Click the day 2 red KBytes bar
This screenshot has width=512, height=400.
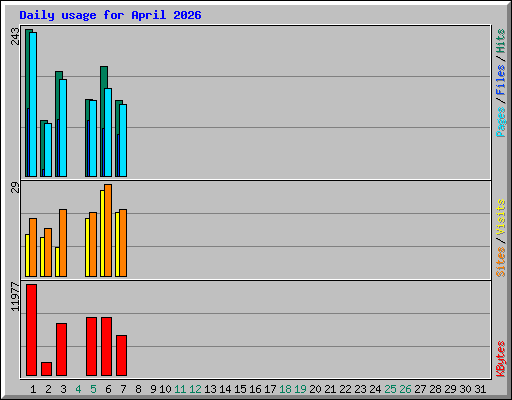[x=46, y=369]
